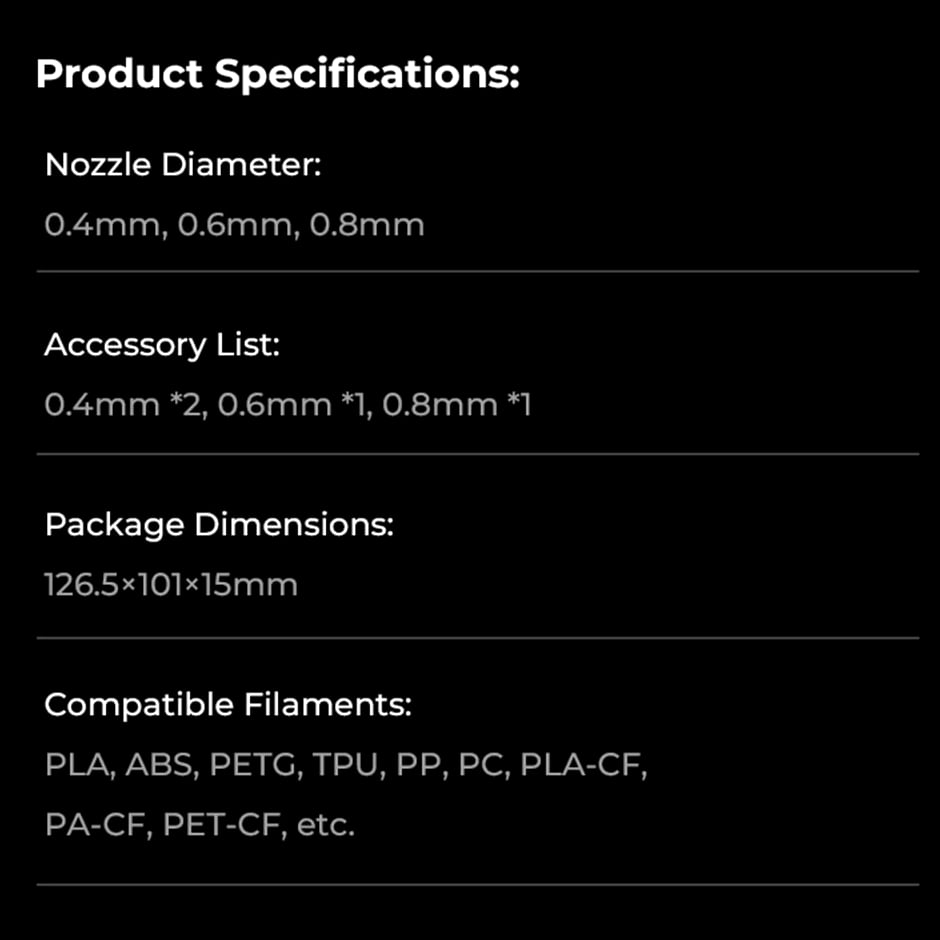Select the Package Dimensions label
The image size is (940, 940).
[x=219, y=525]
